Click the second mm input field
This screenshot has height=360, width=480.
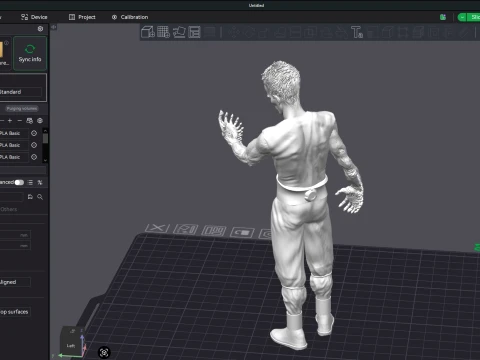click(x=15, y=246)
